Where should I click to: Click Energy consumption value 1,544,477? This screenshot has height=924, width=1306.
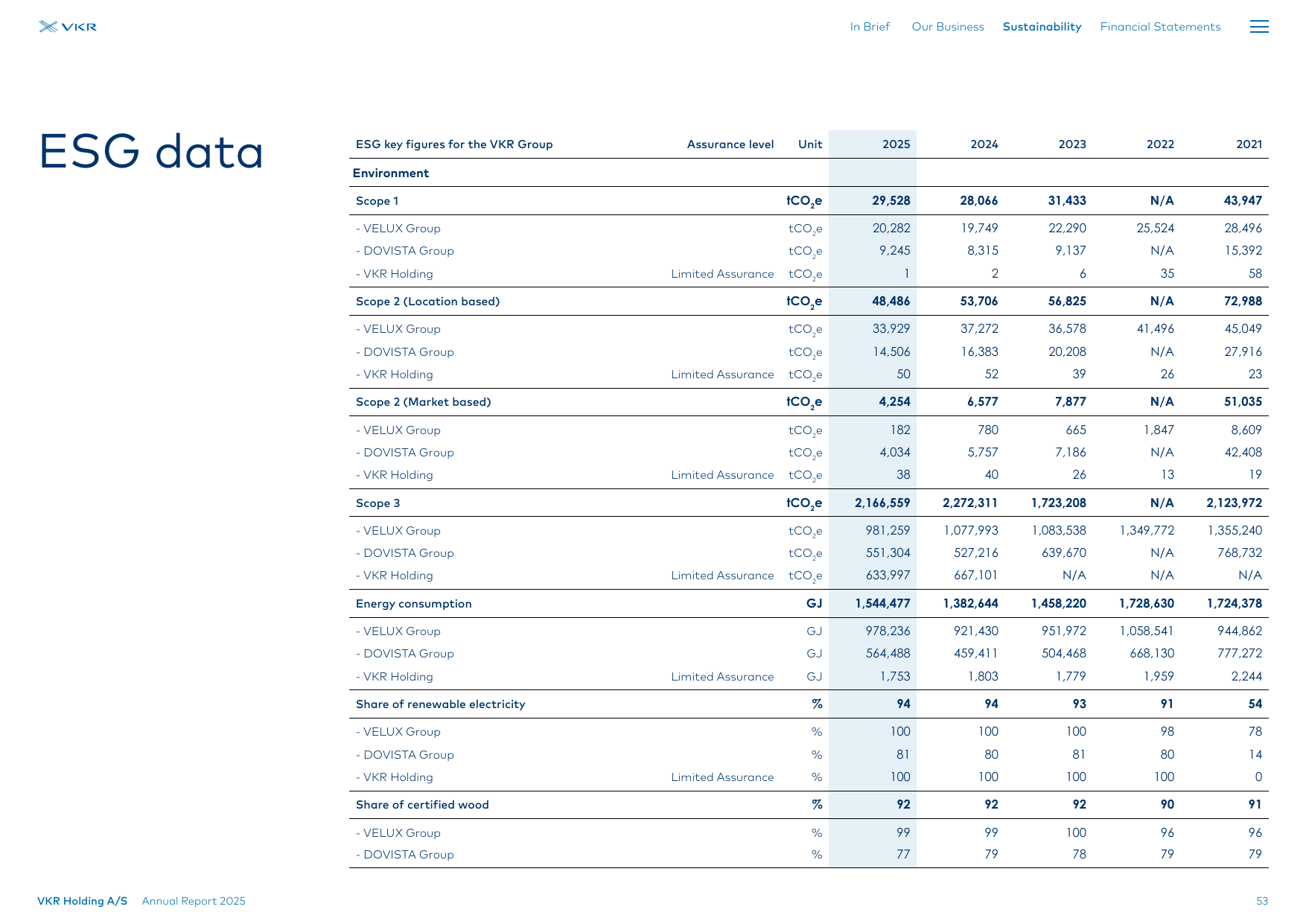coord(882,603)
